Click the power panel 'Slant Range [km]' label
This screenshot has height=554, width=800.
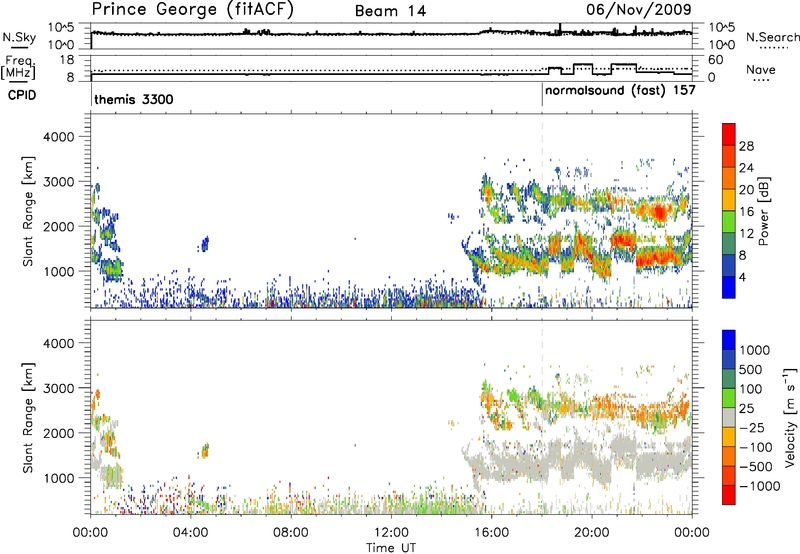pyautogui.click(x=28, y=211)
